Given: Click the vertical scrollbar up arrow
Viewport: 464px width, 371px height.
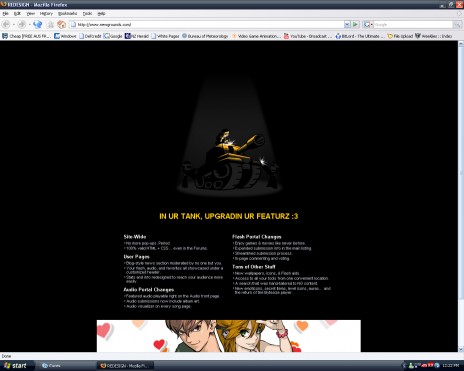Looking at the screenshot, I should pyautogui.click(x=461, y=44).
